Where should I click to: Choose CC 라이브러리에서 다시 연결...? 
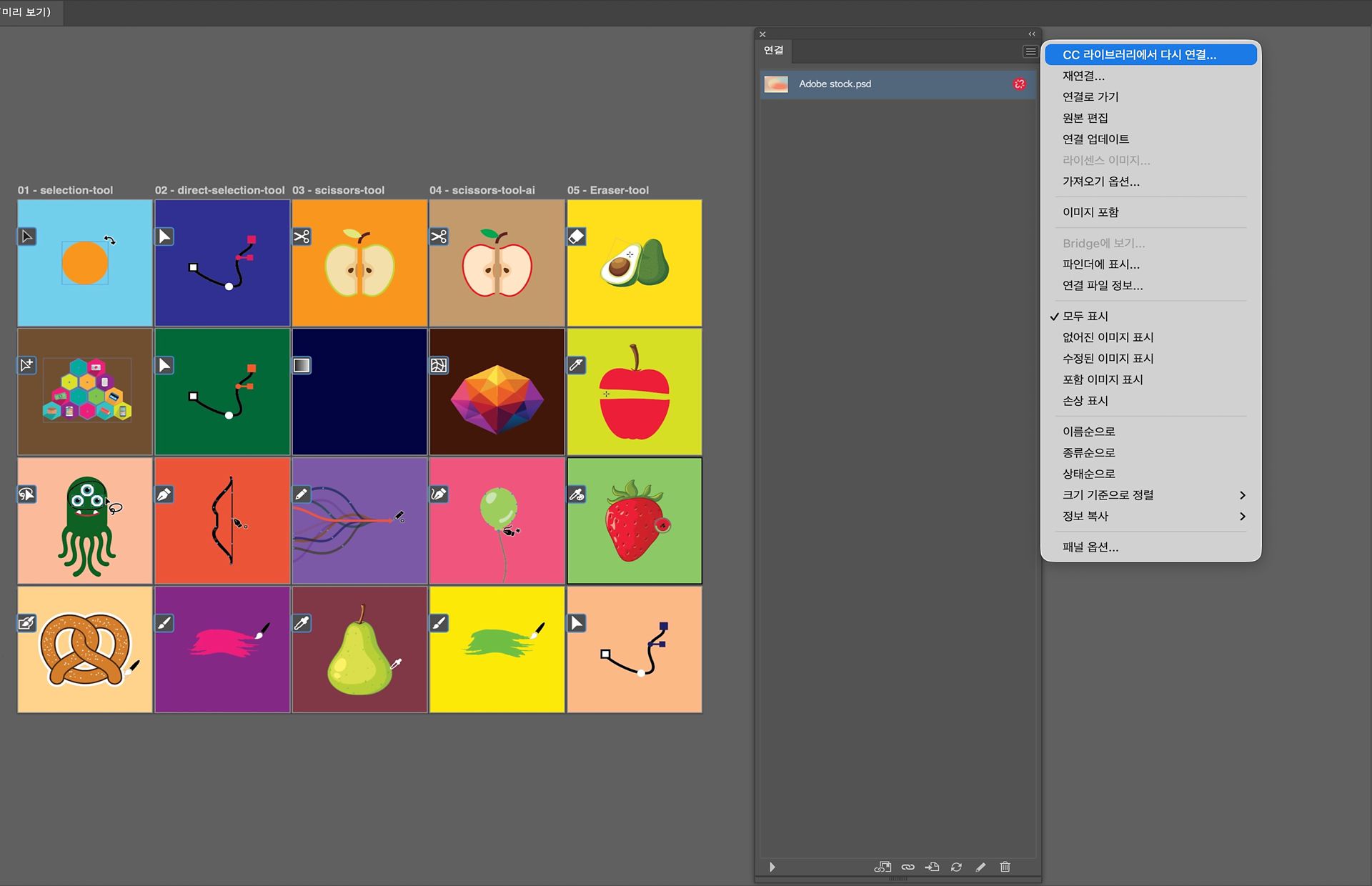click(x=1150, y=55)
